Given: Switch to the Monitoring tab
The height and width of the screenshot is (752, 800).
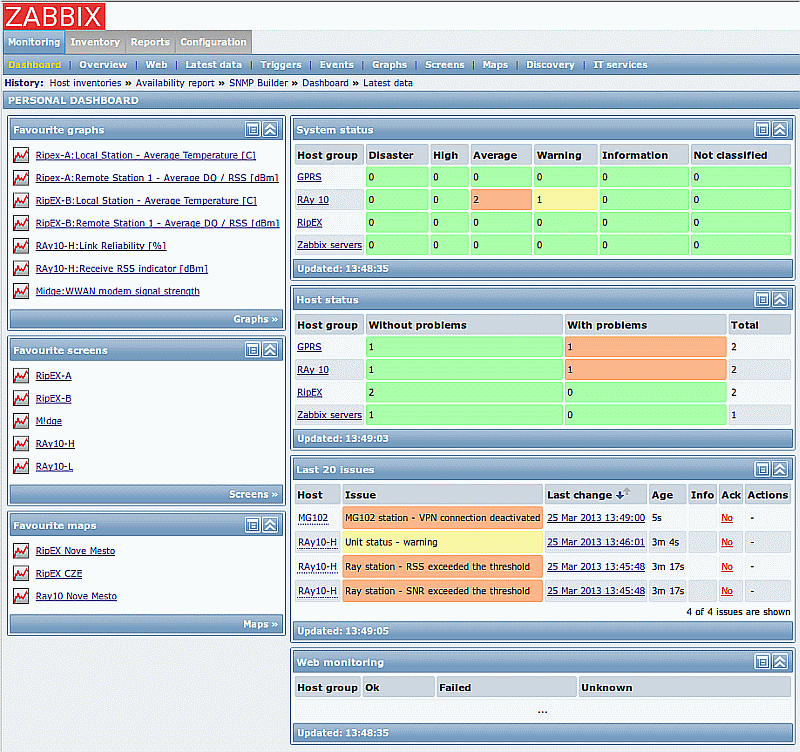Looking at the screenshot, I should (x=34, y=42).
